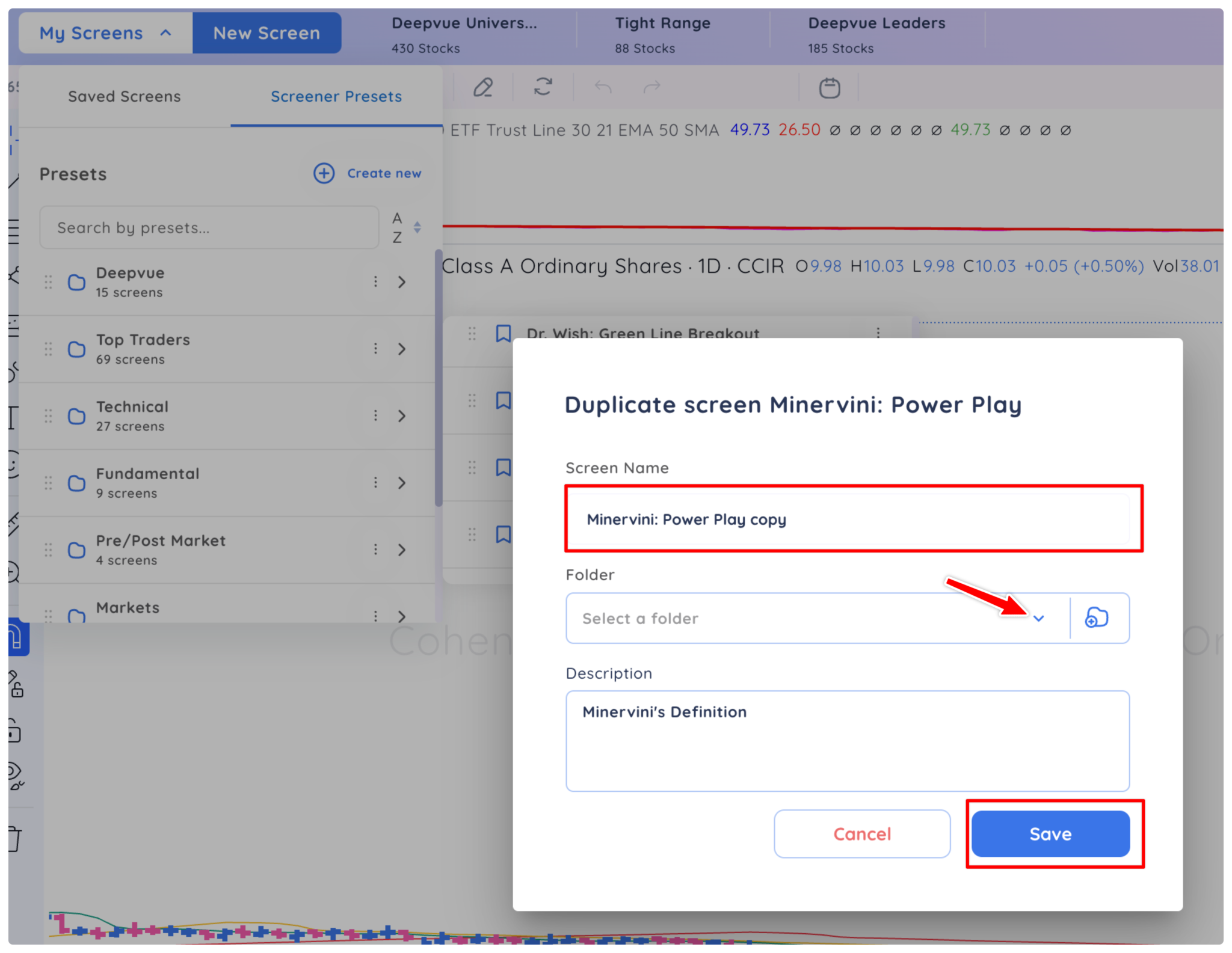Viewport: 1232px width, 953px height.
Task: Click the undo arrow icon
Action: (603, 88)
